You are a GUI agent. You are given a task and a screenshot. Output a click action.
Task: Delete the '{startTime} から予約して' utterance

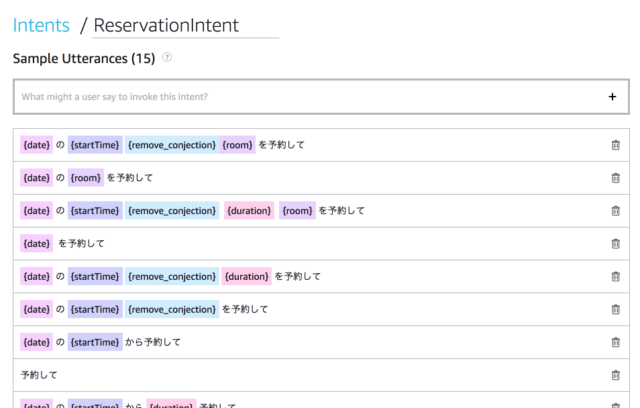pyautogui.click(x=616, y=342)
